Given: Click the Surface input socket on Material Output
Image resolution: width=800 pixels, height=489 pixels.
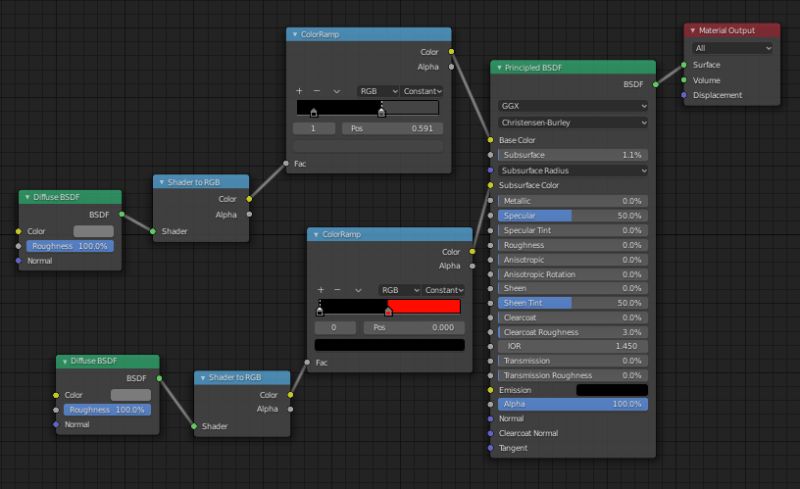Looking at the screenshot, I should click(684, 65).
